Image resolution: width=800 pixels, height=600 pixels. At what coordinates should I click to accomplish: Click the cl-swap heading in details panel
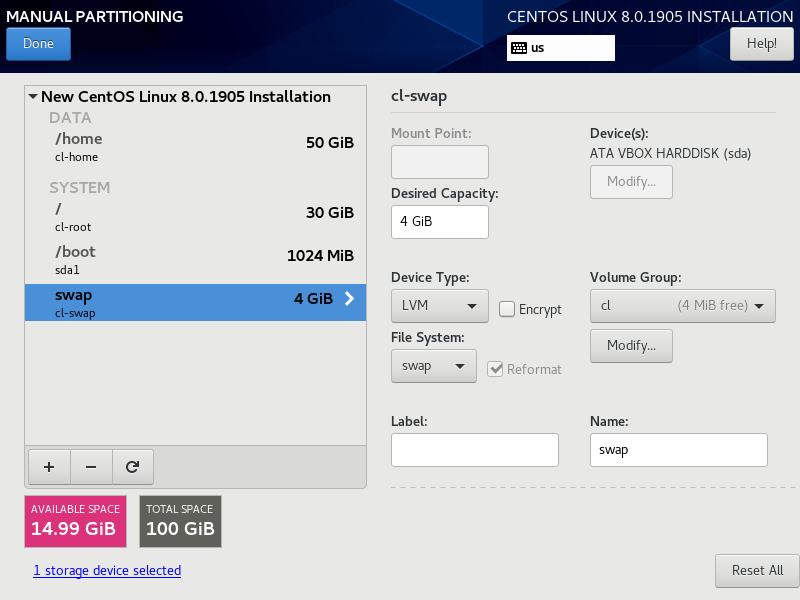coord(419,96)
